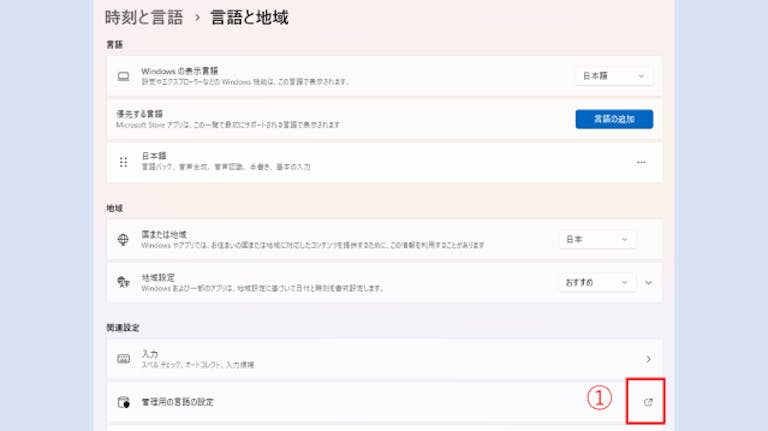Viewport: 768px width, 431px height.
Task: Click the 言語と地域 page title
Action: 249,18
